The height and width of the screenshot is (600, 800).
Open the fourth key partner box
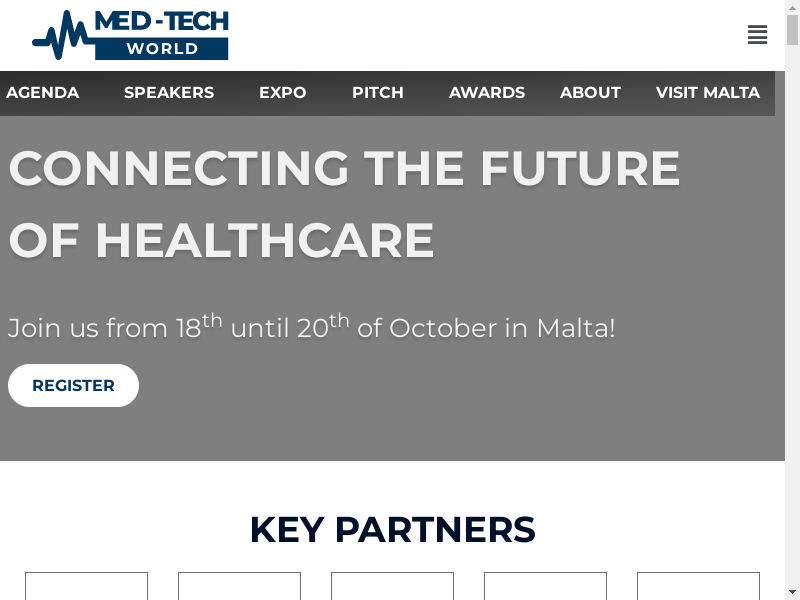pos(545,586)
